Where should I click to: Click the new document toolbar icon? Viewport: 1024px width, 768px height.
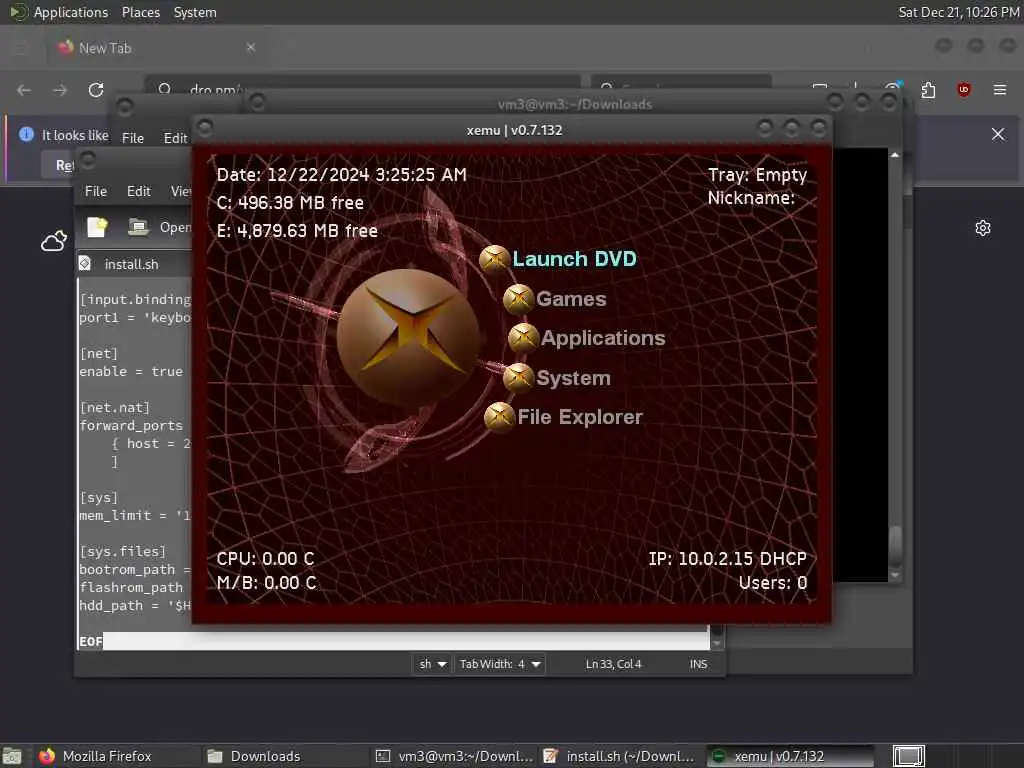97,227
